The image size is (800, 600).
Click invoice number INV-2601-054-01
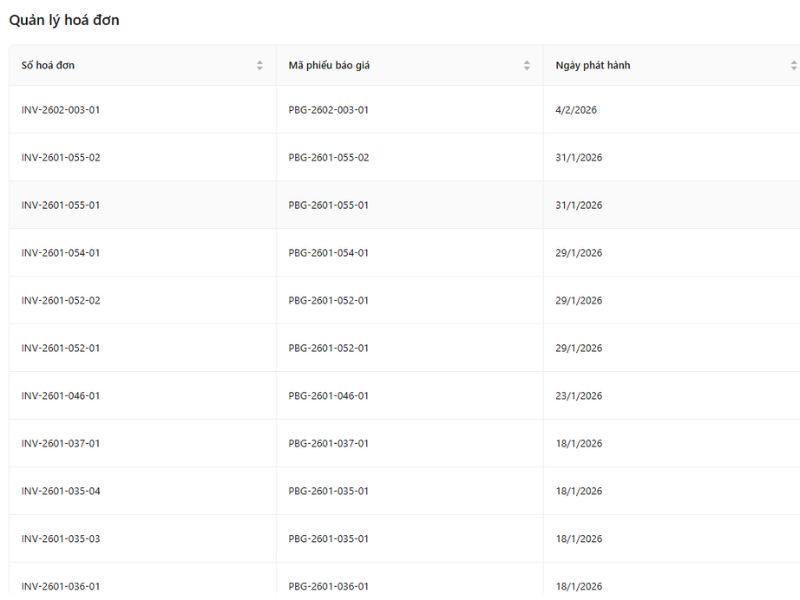61,253
